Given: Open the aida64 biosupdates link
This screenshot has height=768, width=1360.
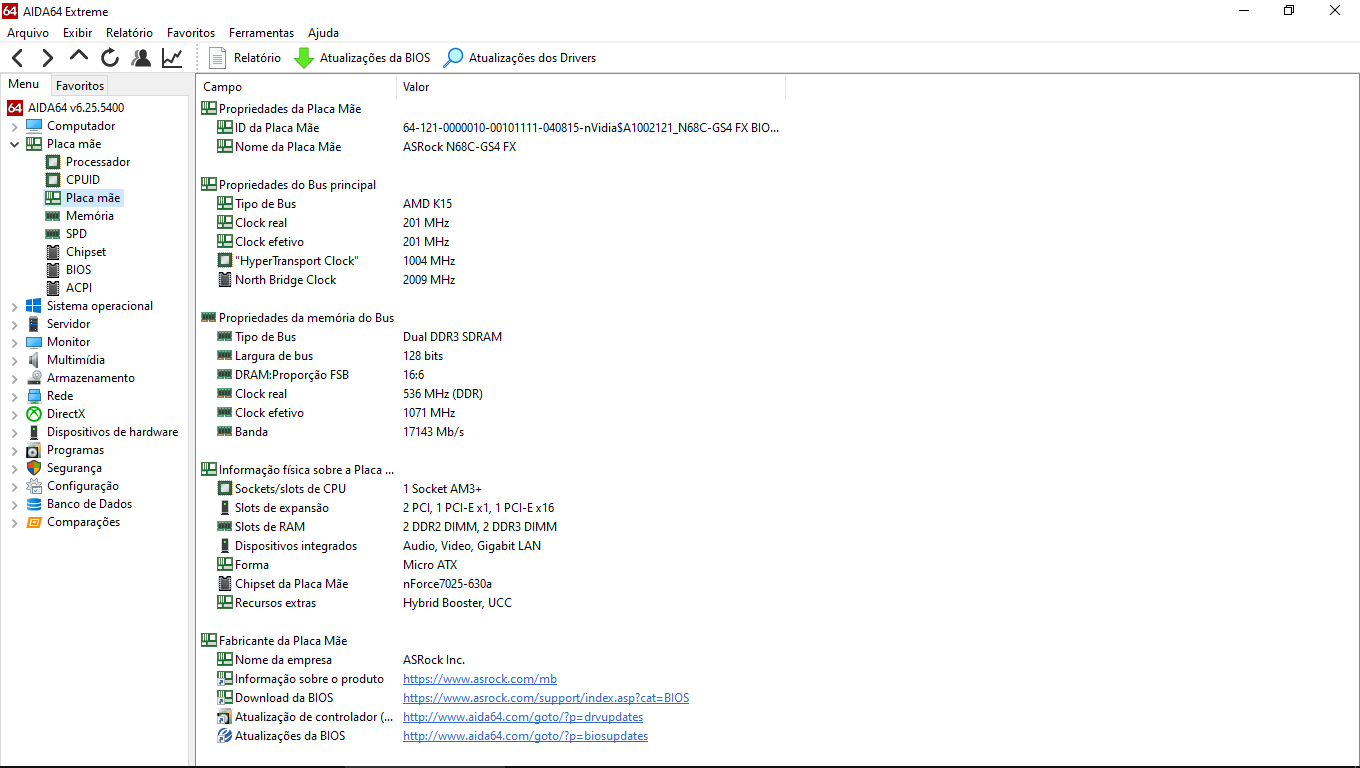Looking at the screenshot, I should [x=525, y=736].
